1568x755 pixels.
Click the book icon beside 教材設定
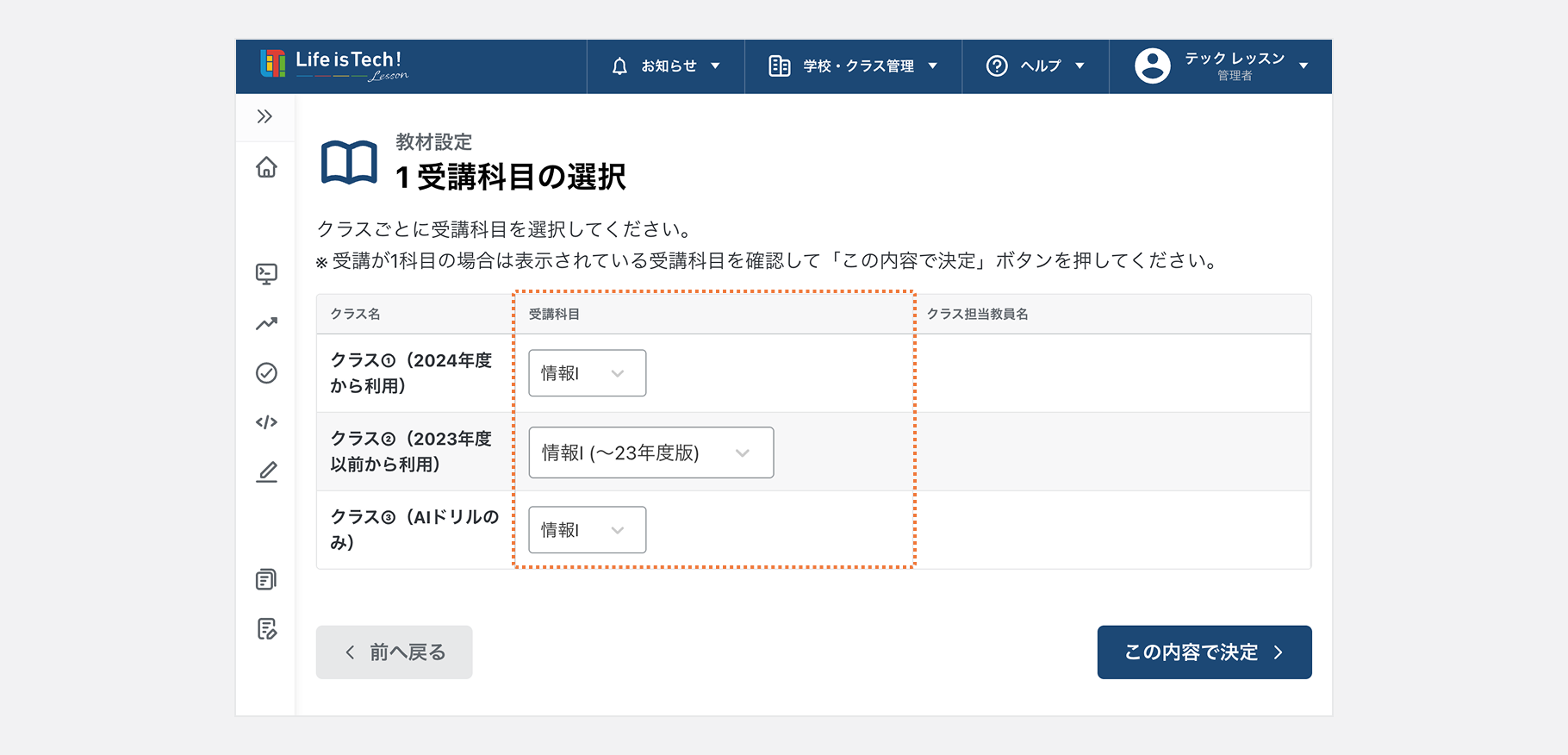click(x=349, y=162)
